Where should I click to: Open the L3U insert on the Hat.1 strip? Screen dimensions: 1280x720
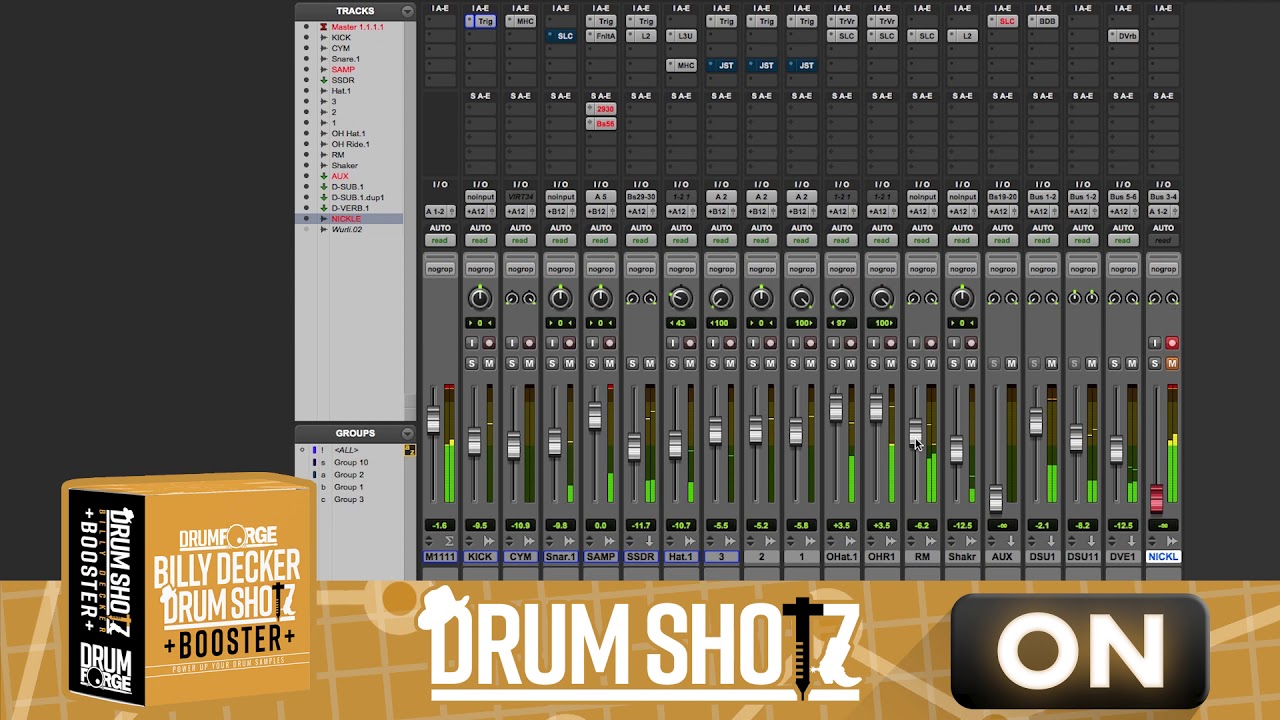pyautogui.click(x=681, y=36)
